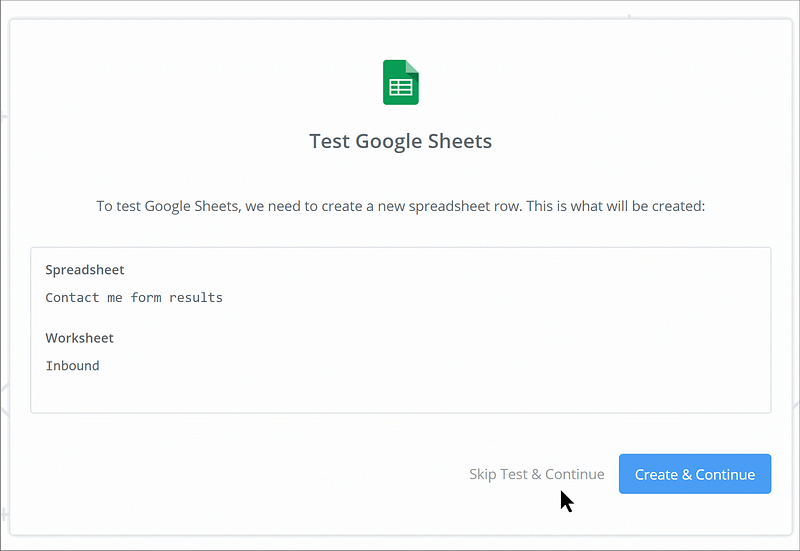The image size is (800, 551).
Task: Click the word results in spreadsheet name
Action: click(x=196, y=297)
